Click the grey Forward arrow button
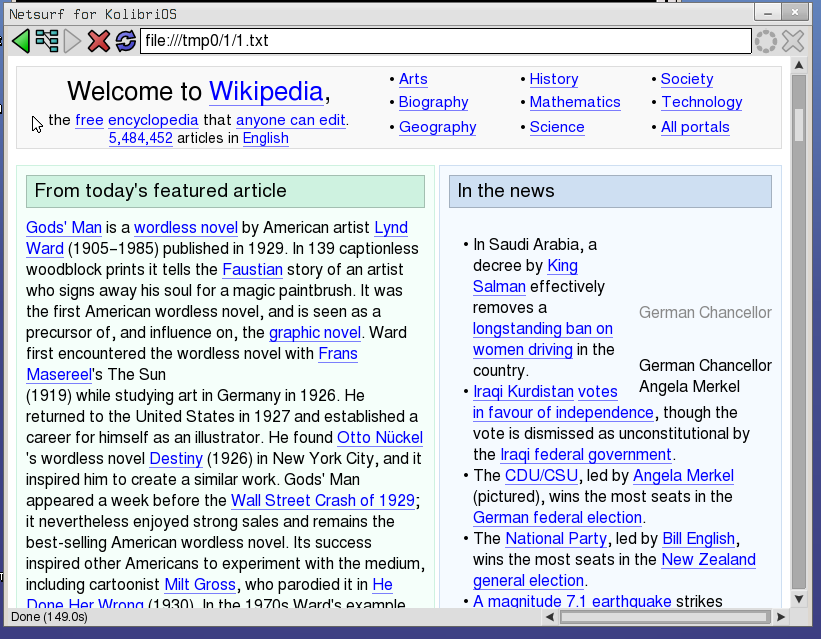 click(x=72, y=41)
